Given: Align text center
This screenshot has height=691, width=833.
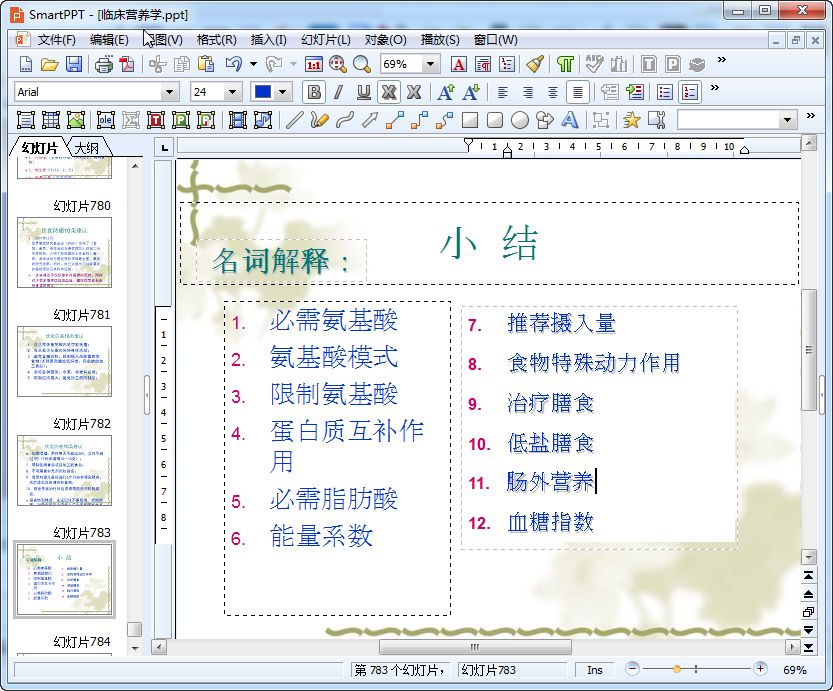Looking at the screenshot, I should point(552,92).
